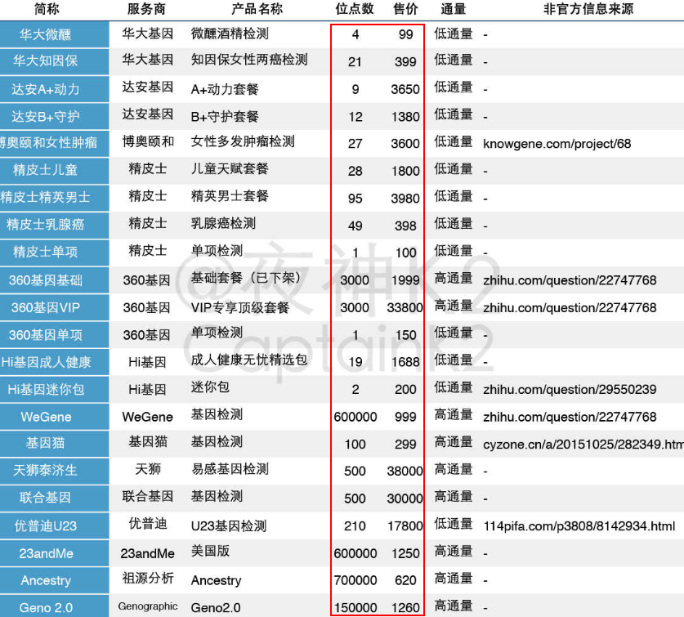Select the 联合基因 blue row label
684x617 pixels.
click(55, 498)
